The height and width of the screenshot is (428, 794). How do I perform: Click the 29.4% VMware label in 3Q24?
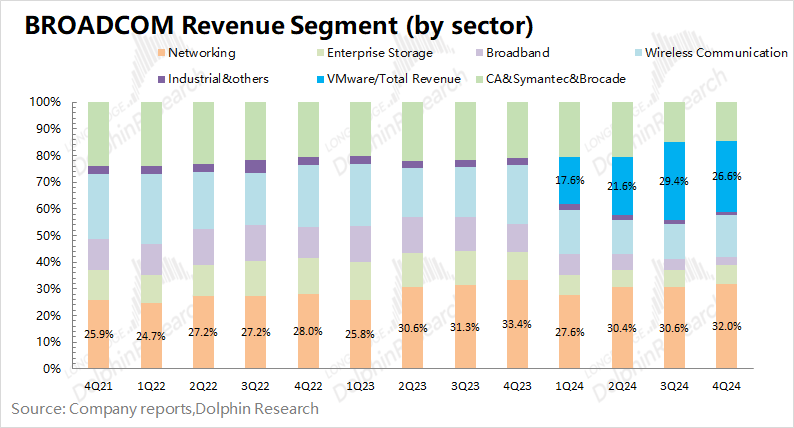pyautogui.click(x=674, y=181)
